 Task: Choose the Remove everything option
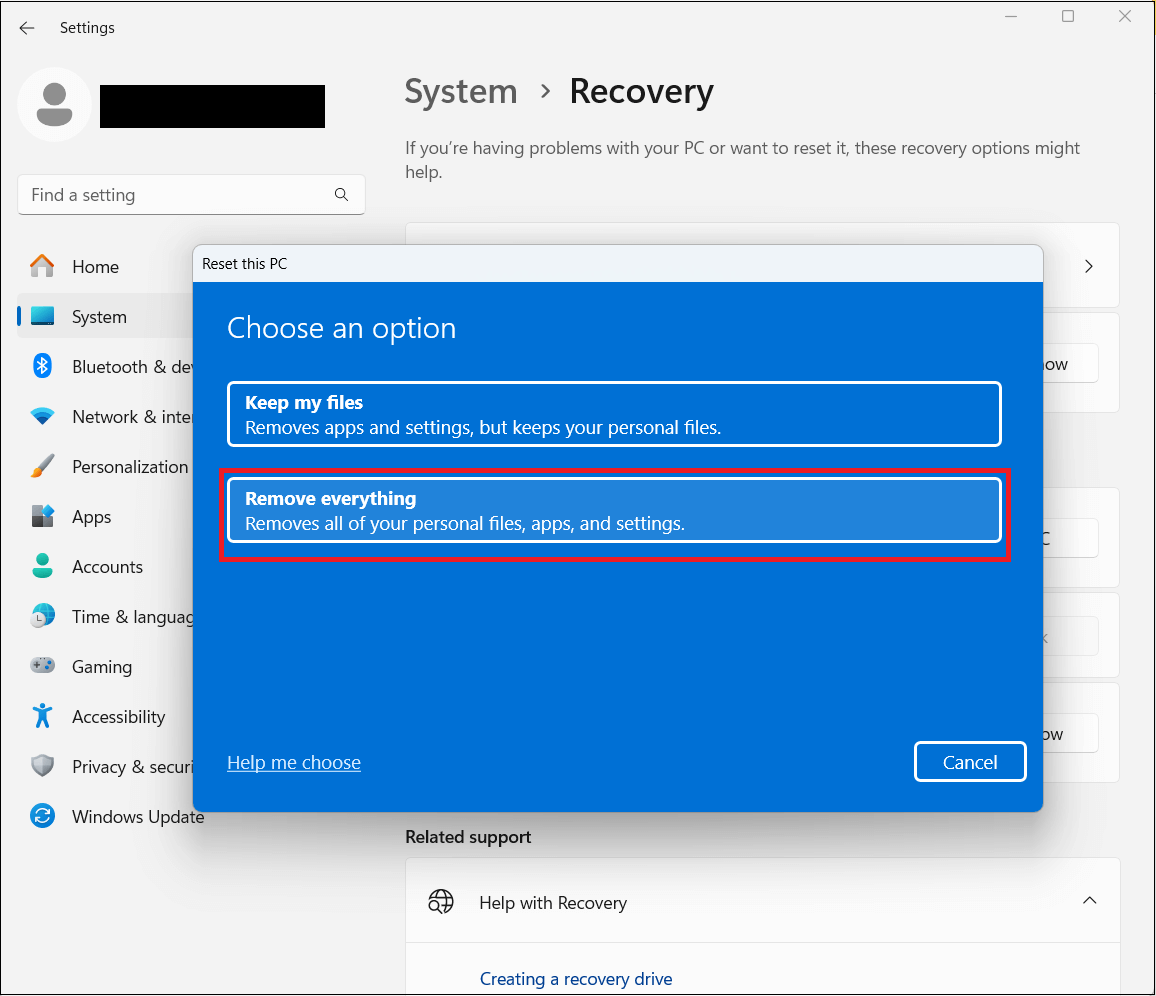[x=614, y=510]
